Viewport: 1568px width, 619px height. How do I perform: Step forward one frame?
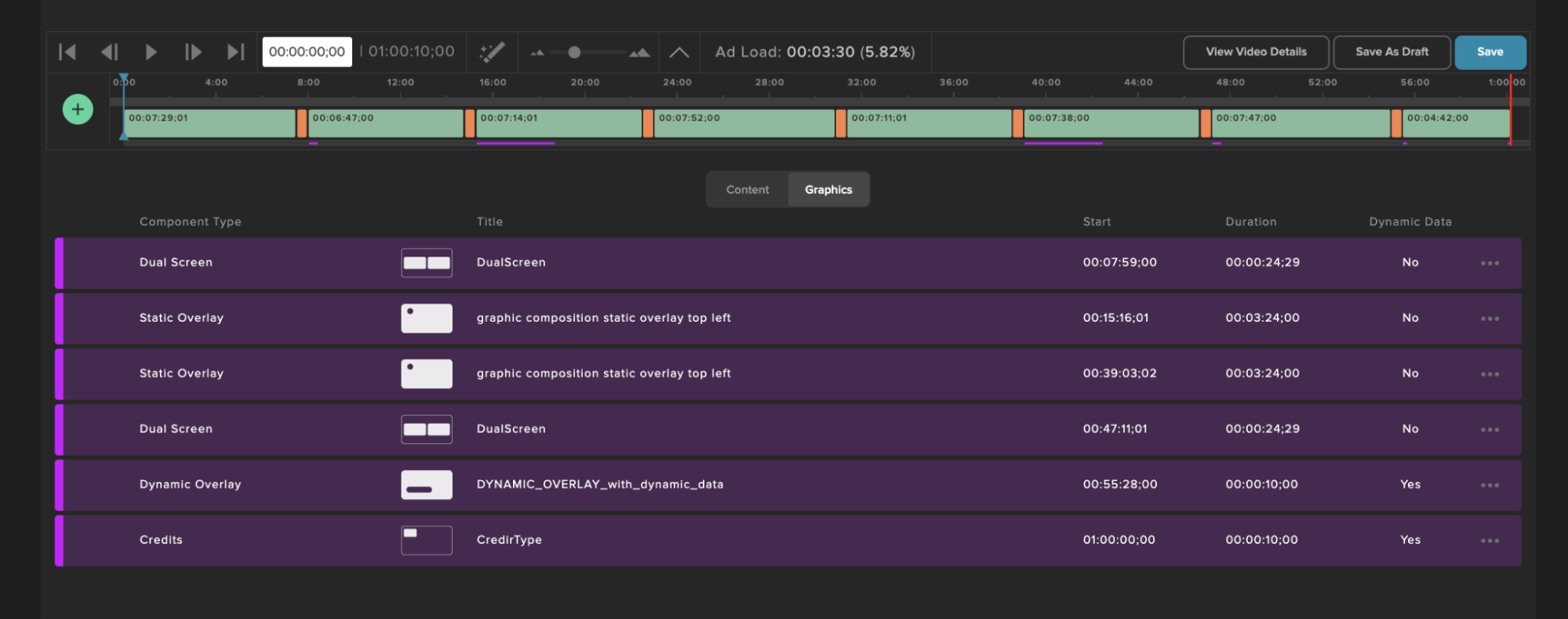(x=193, y=52)
